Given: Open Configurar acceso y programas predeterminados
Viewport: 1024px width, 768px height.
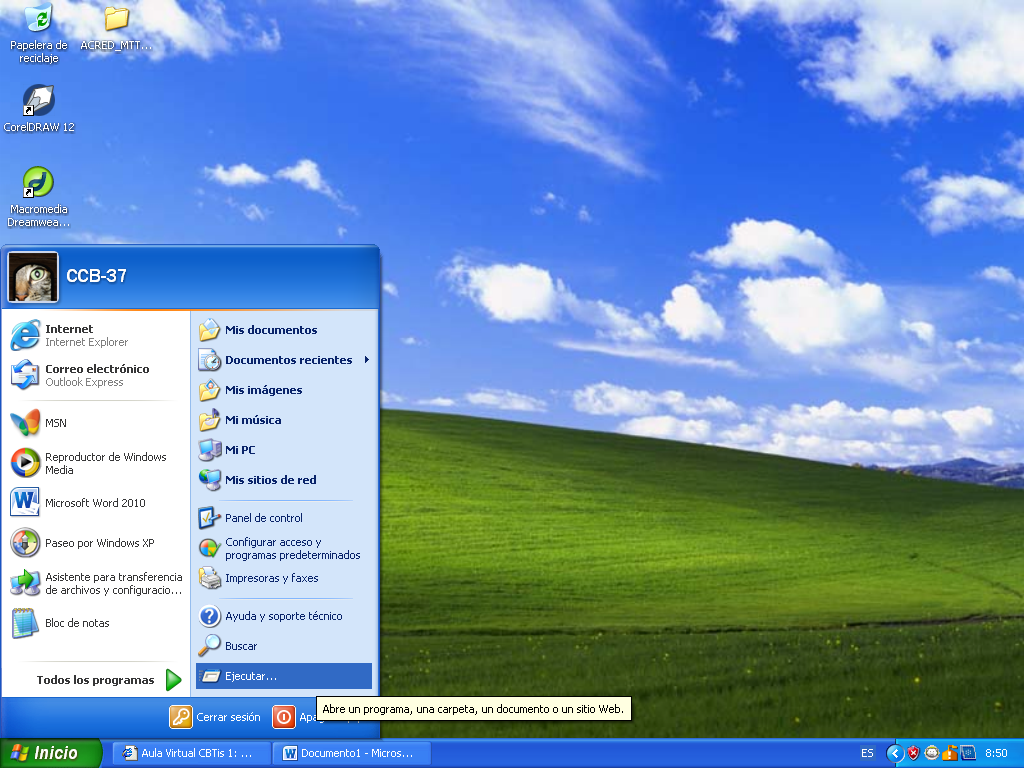Looking at the screenshot, I should [284, 549].
